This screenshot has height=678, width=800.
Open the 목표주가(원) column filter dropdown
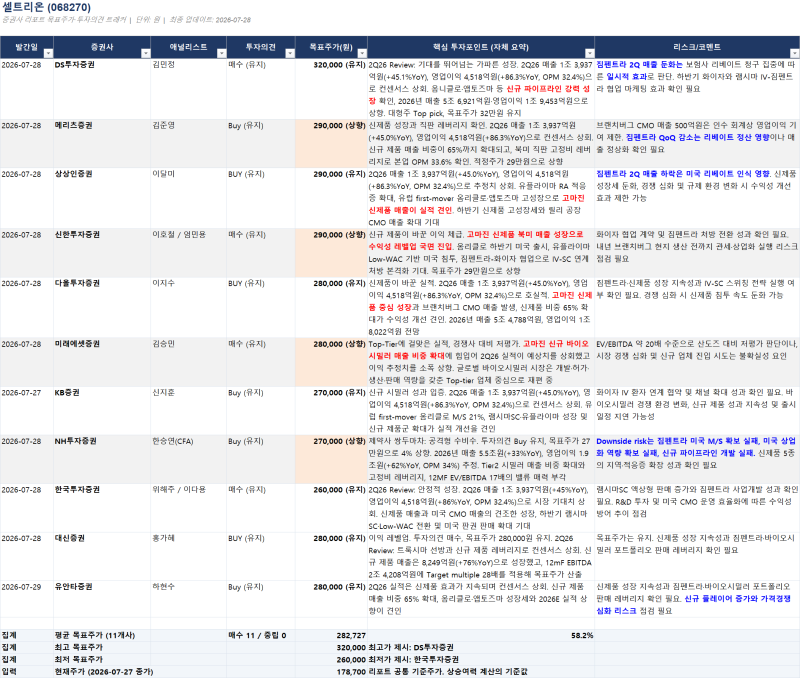[x=362, y=53]
